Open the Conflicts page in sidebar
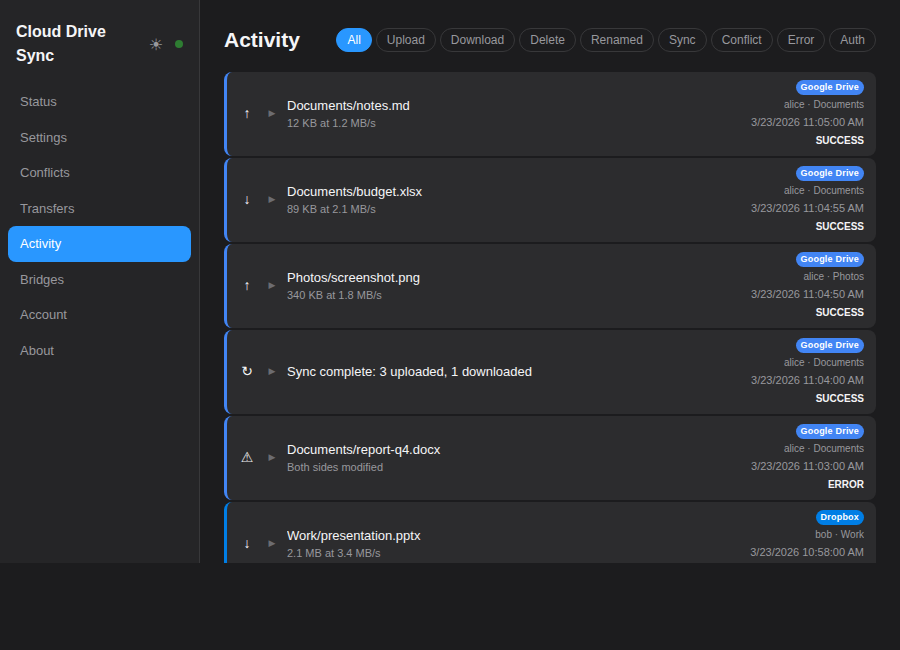 tap(99, 173)
